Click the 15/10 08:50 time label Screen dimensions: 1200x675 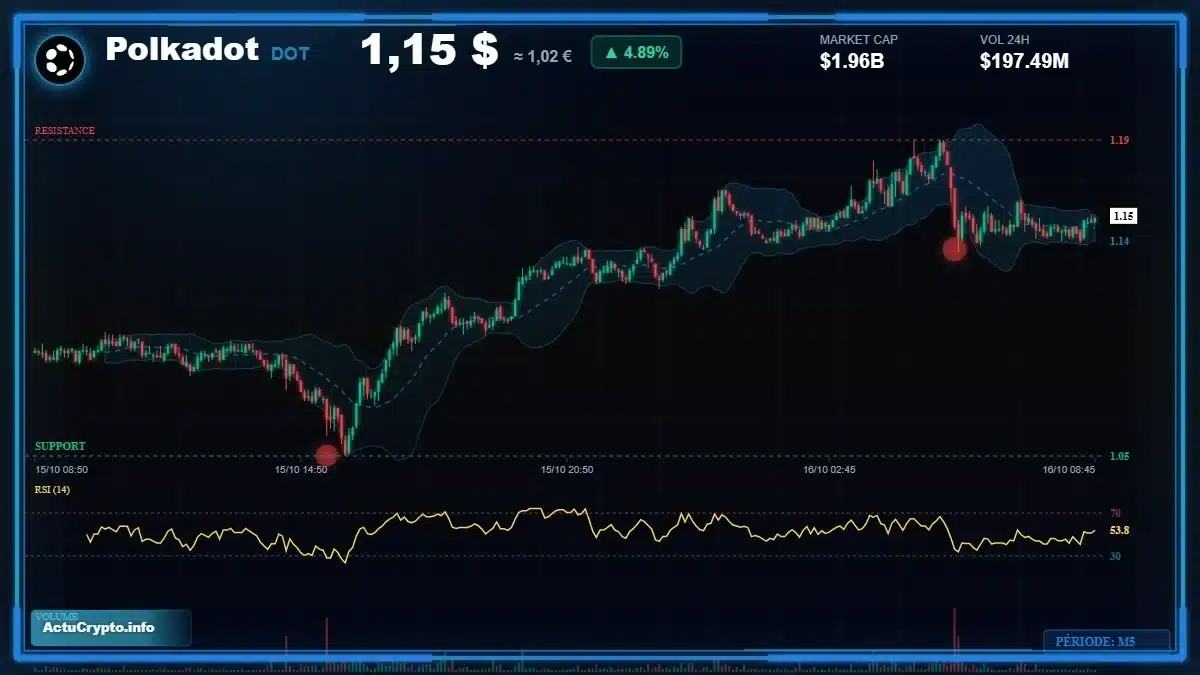pyautogui.click(x=61, y=469)
